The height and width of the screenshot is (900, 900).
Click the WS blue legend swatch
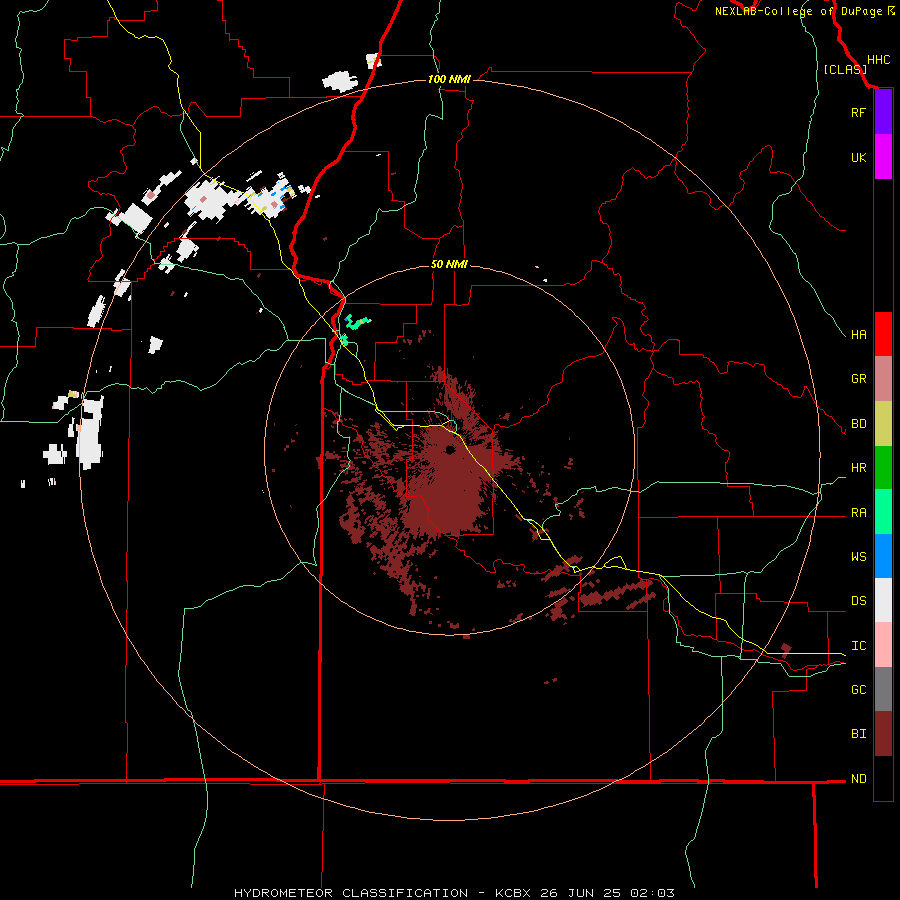[x=883, y=556]
